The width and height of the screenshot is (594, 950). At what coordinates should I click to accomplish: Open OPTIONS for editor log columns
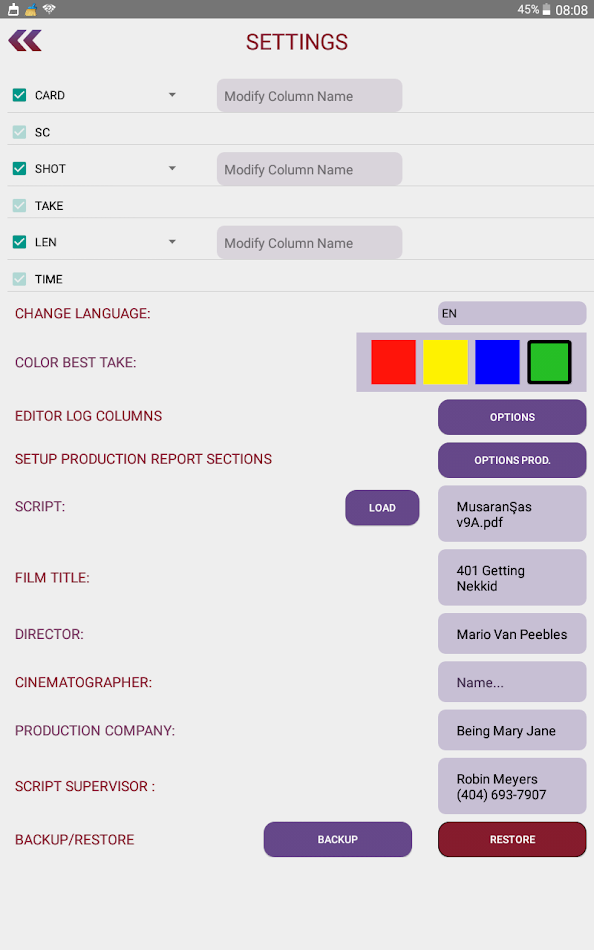511,417
